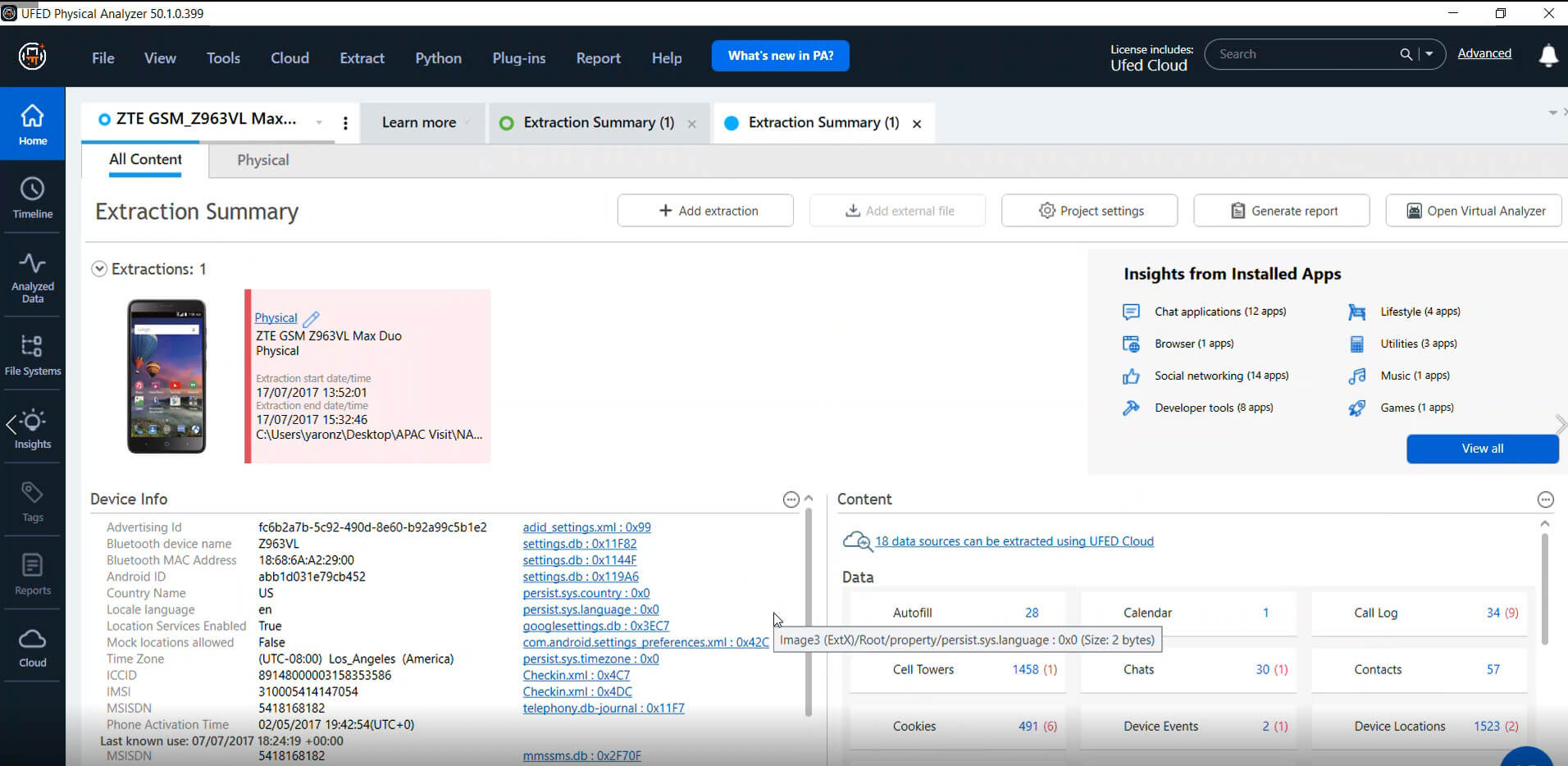Click the UFED logo in header
The height and width of the screenshot is (766, 1568).
pyautogui.click(x=32, y=56)
